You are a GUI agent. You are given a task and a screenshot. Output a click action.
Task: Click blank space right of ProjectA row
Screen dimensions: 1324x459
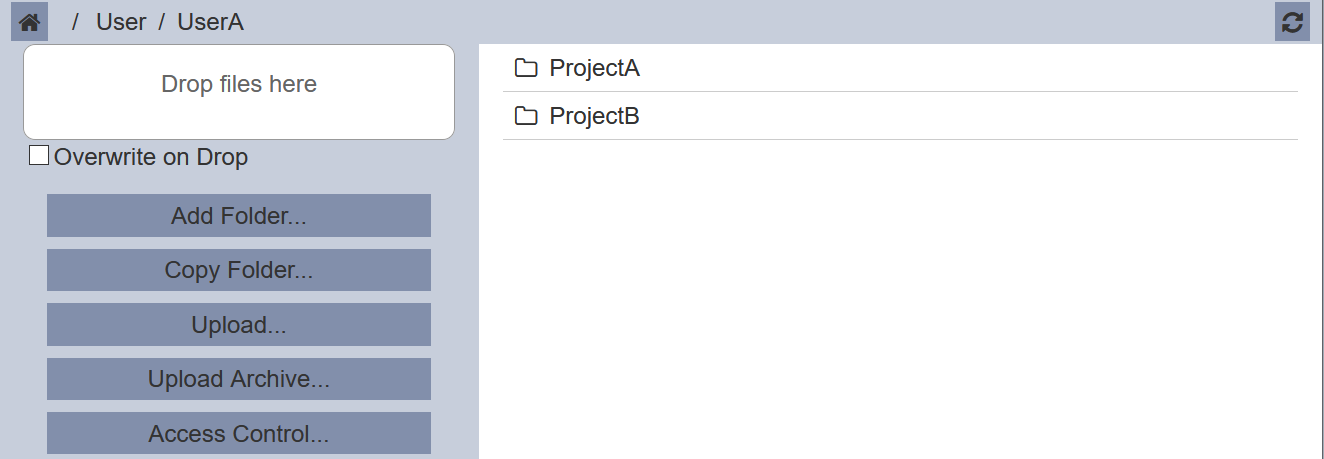(x=968, y=68)
